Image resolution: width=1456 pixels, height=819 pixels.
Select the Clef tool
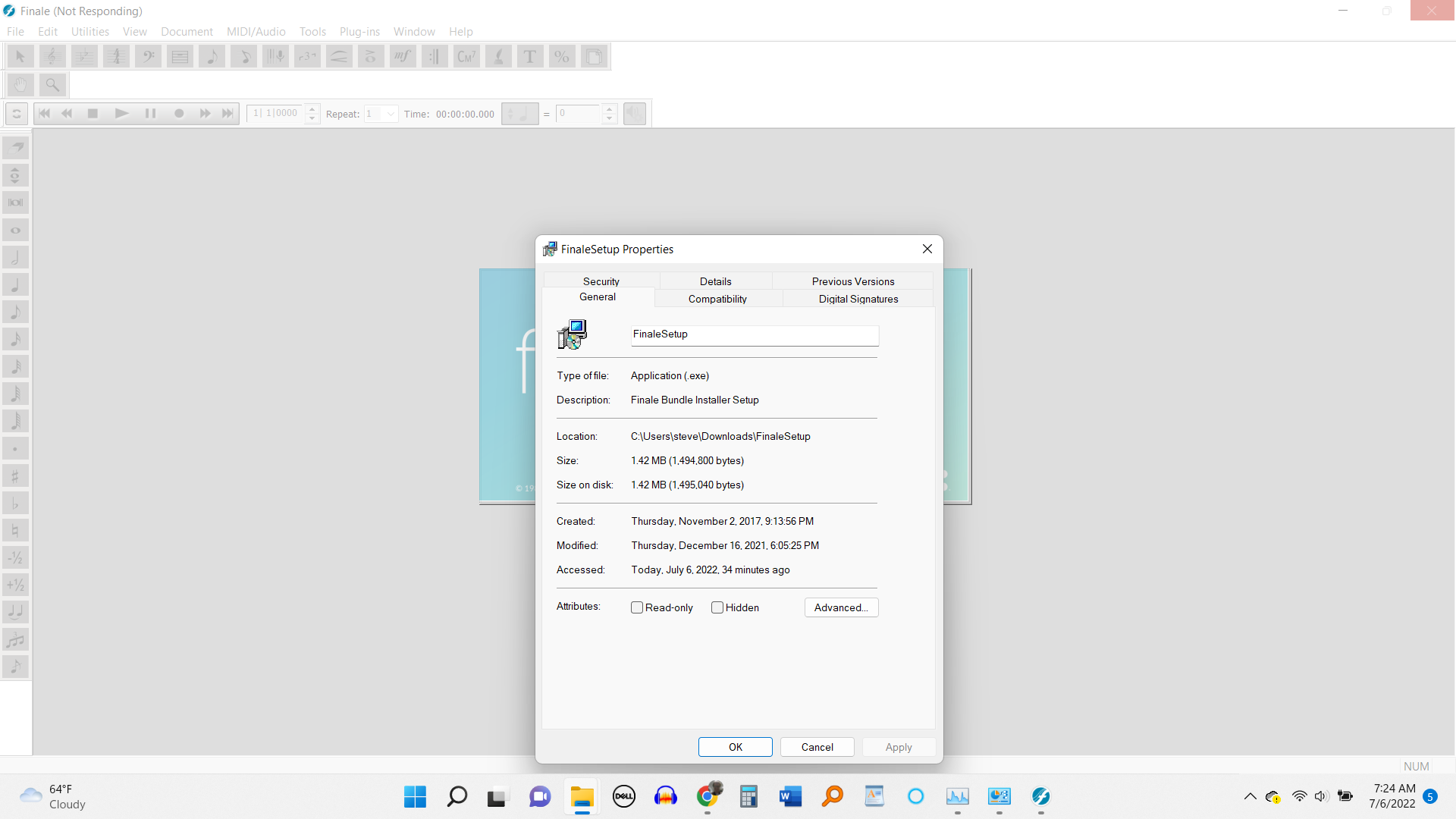pos(148,57)
